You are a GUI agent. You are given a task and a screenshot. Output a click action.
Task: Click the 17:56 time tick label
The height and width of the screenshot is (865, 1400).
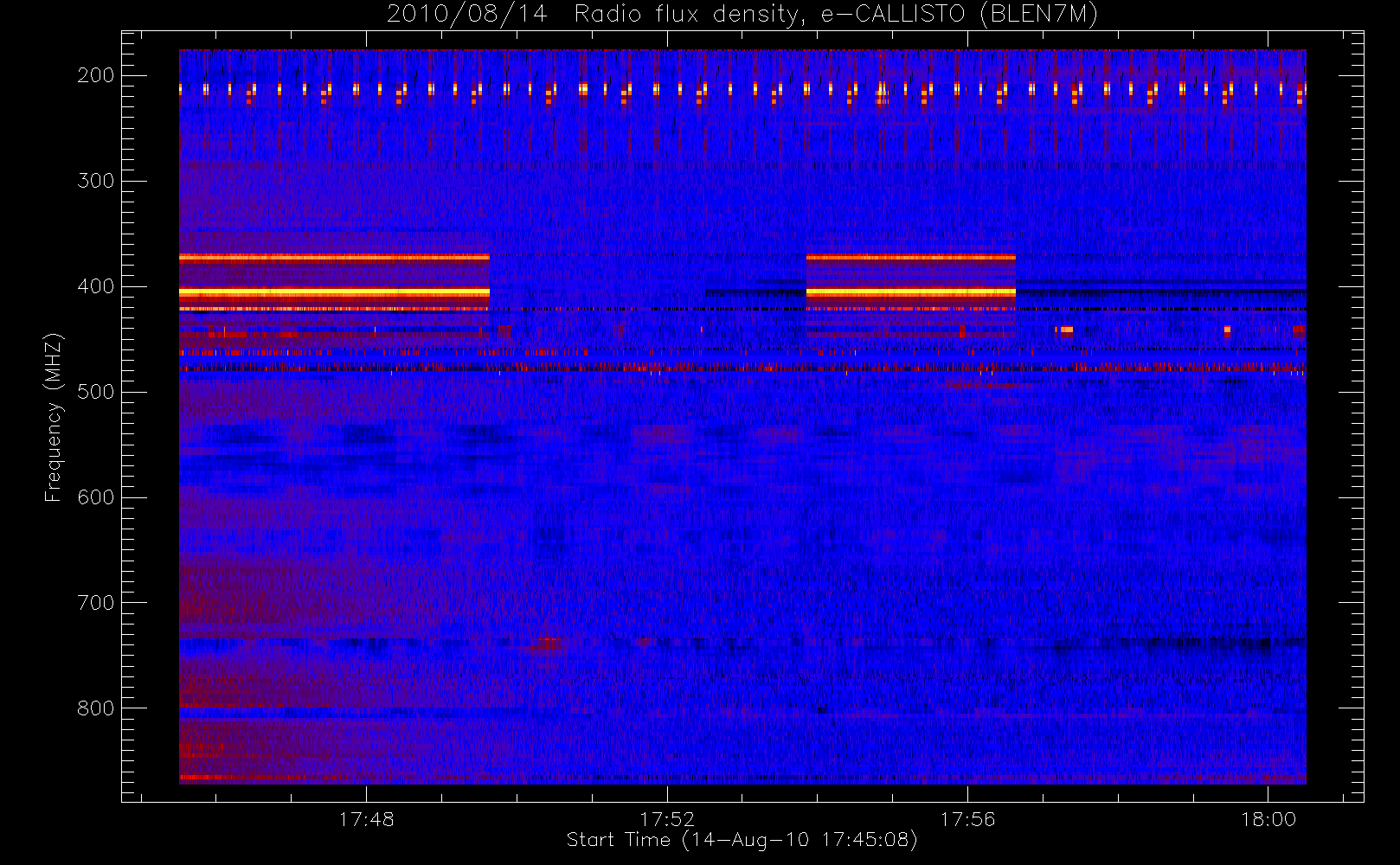tap(967, 819)
